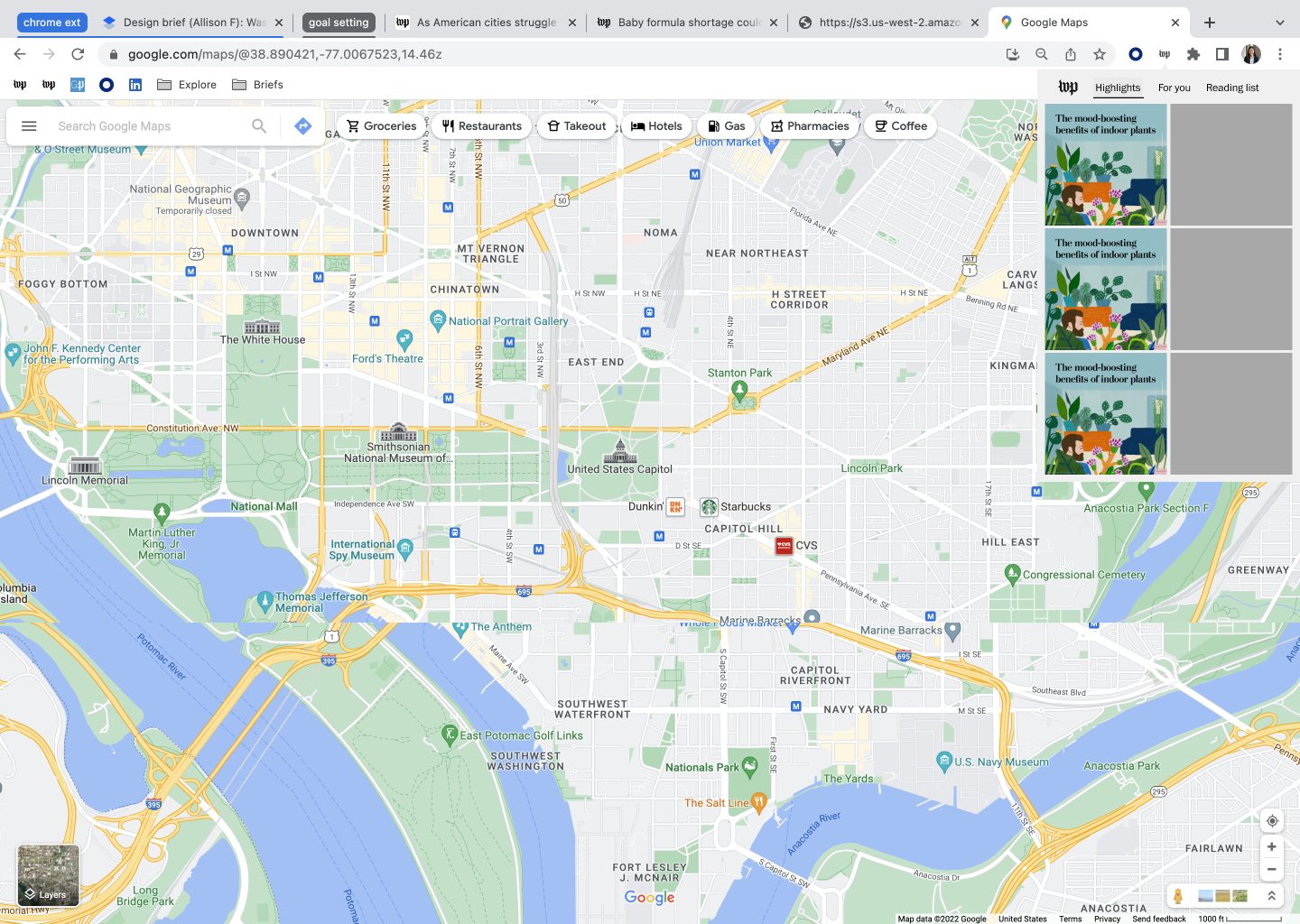This screenshot has height=924, width=1300.
Task: Switch to Baby formula shortage tab
Action: 687,23
